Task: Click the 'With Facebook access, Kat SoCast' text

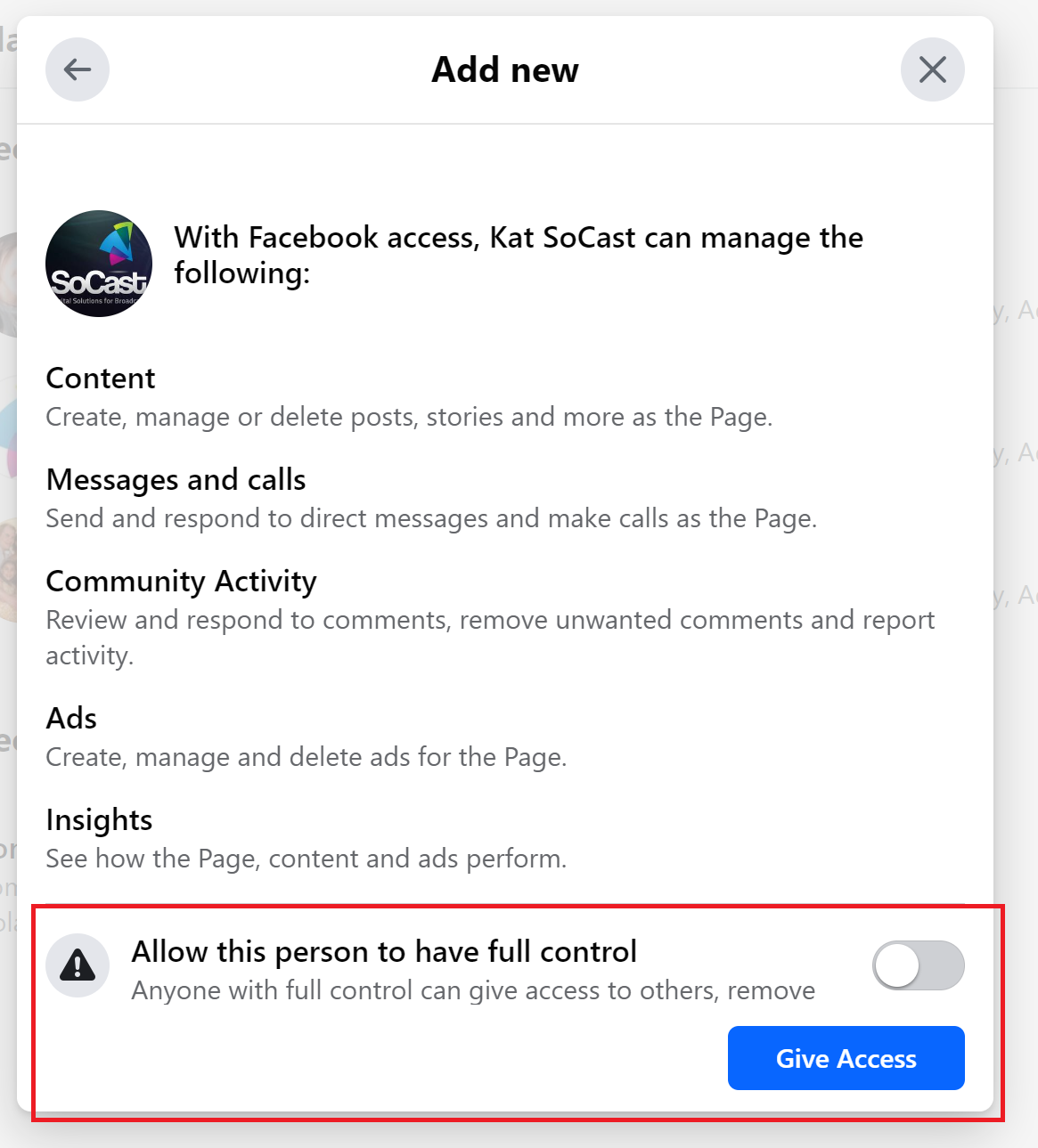Action: tap(519, 255)
